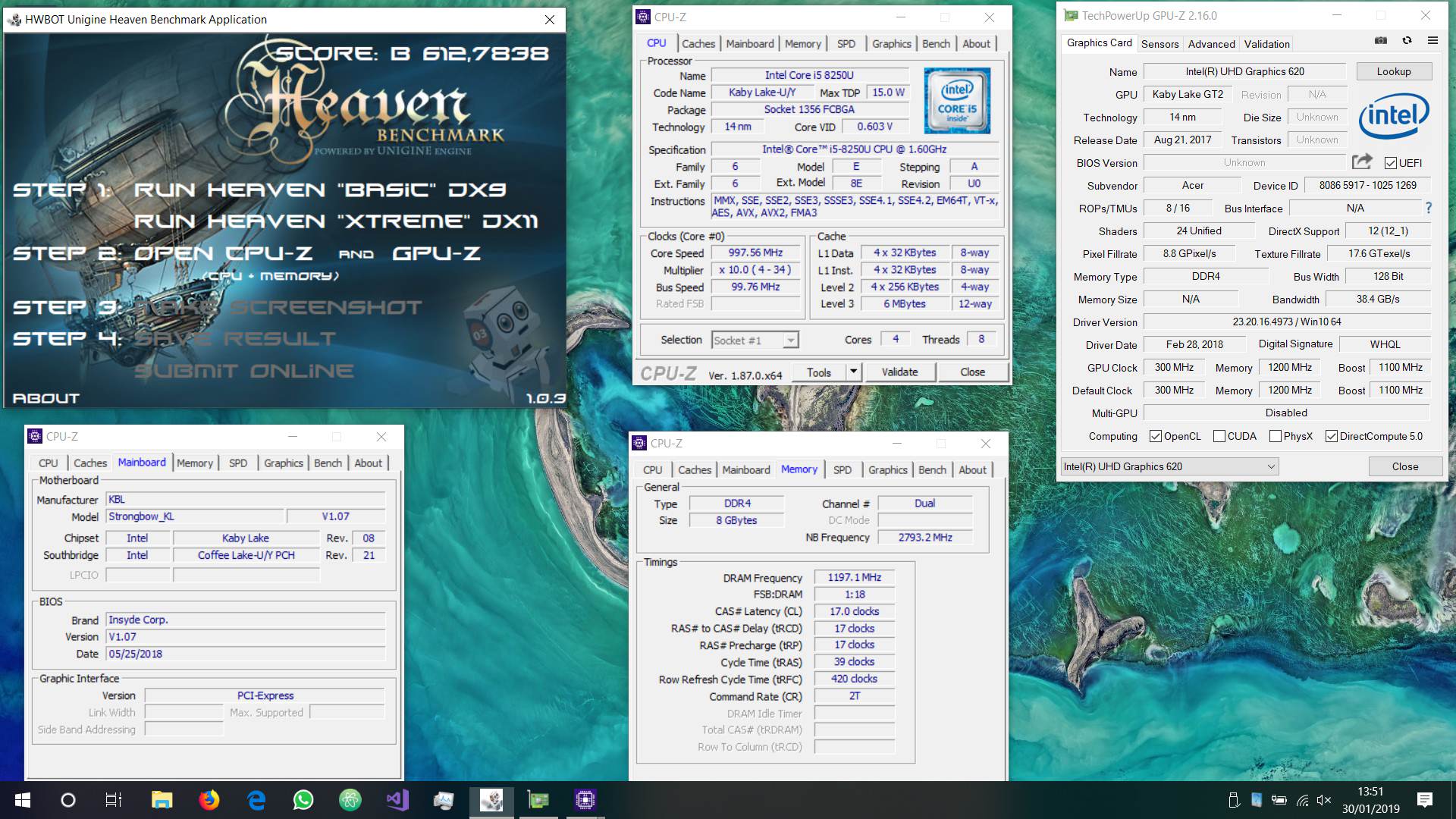This screenshot has width=1456, height=819.
Task: Click the Intel logo in GPU-Z
Action: coord(1394,116)
